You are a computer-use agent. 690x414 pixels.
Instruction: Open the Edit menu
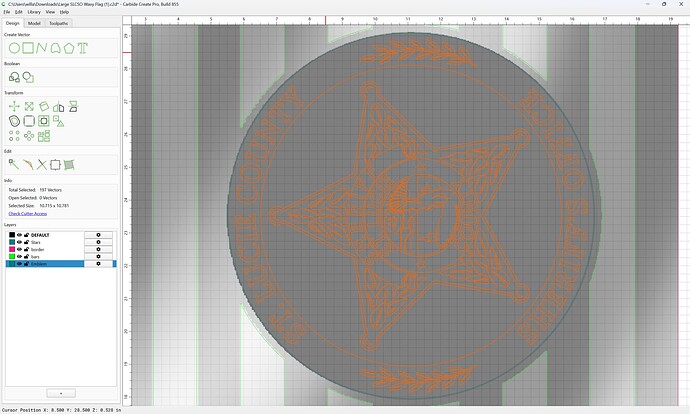click(x=18, y=12)
